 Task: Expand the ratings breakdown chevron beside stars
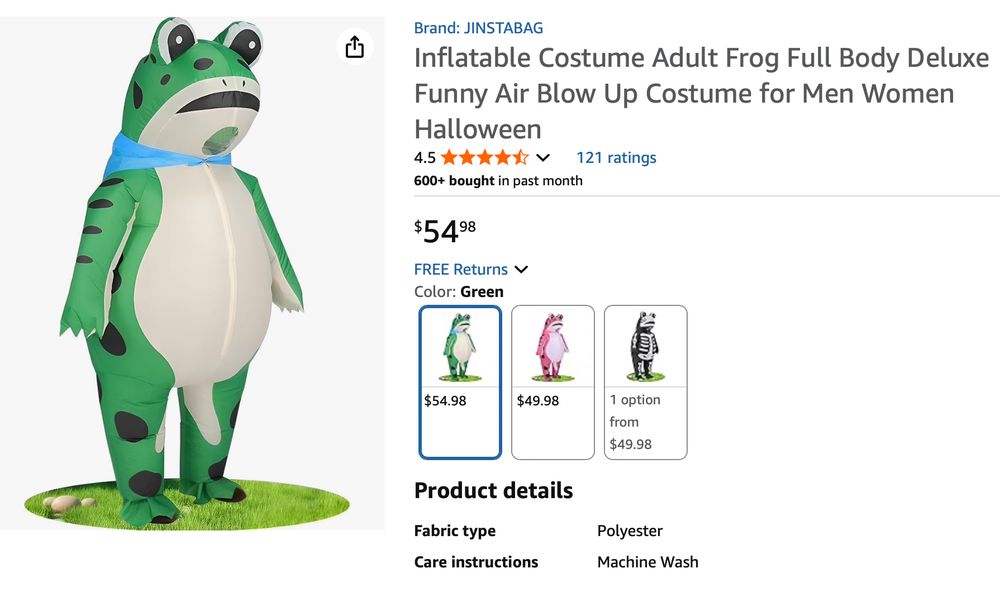pyautogui.click(x=543, y=158)
